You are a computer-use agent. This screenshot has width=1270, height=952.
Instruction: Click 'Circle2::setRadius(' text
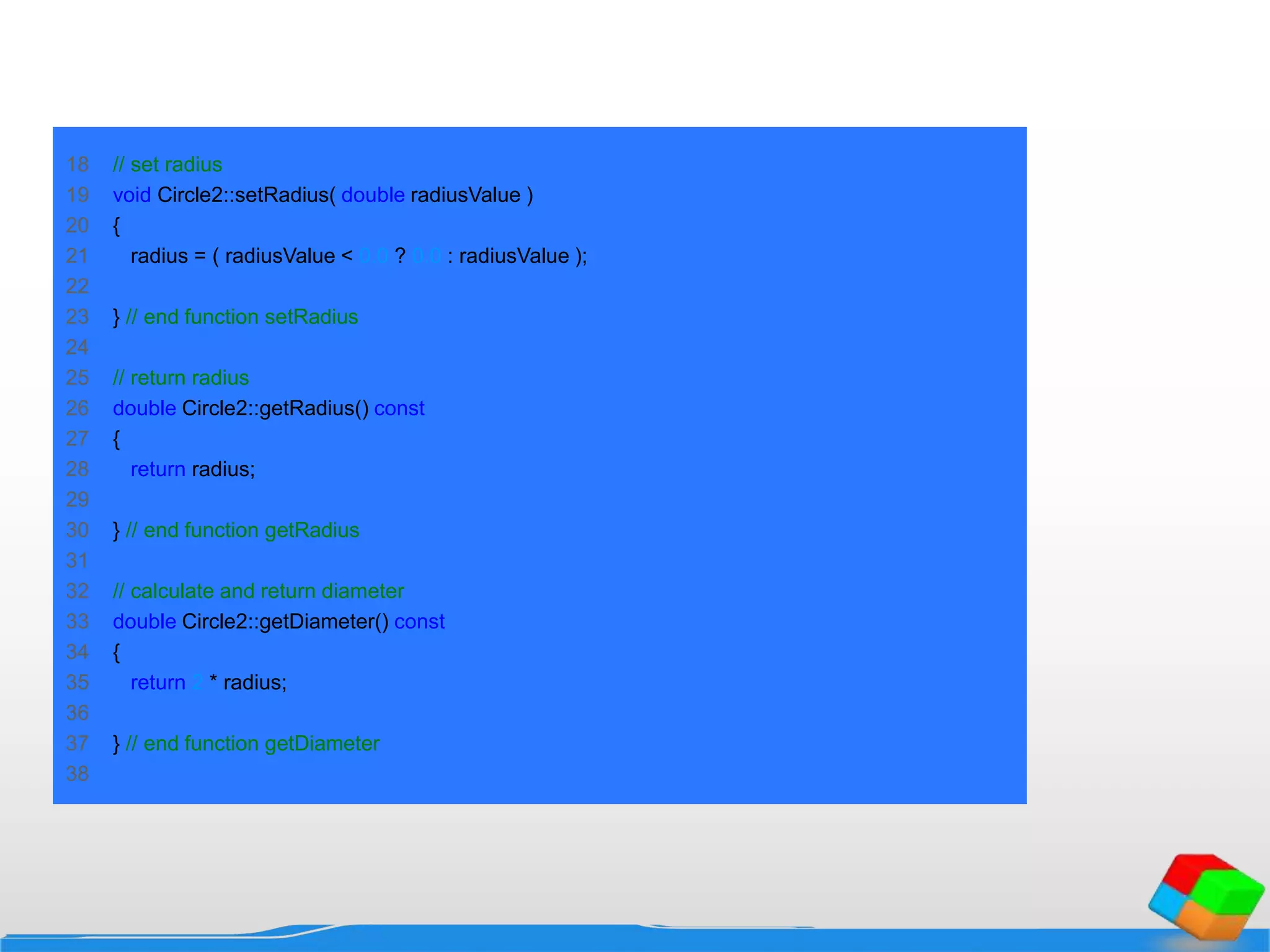[246, 195]
